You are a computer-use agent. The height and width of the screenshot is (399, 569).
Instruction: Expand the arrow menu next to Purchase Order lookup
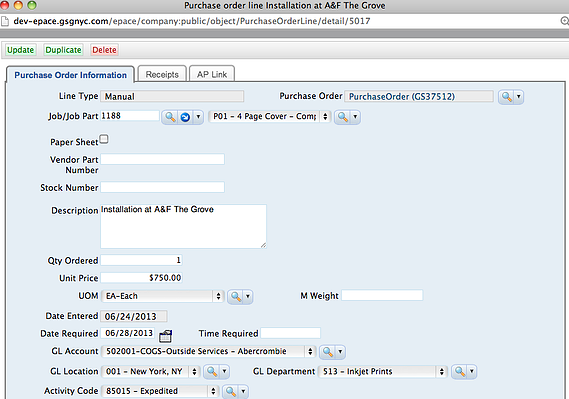519,97
